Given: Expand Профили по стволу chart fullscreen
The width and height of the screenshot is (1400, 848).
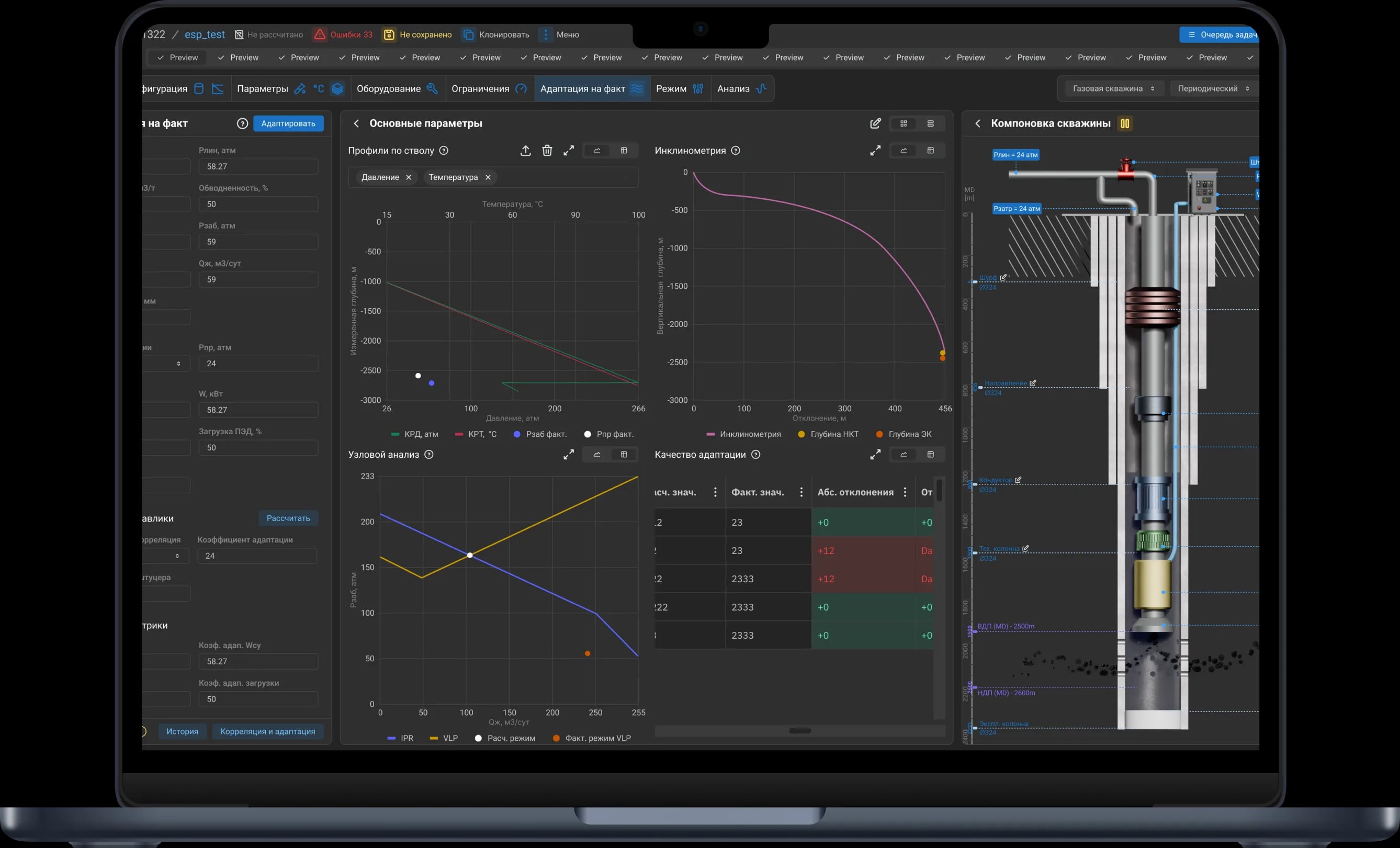Looking at the screenshot, I should pyautogui.click(x=569, y=151).
